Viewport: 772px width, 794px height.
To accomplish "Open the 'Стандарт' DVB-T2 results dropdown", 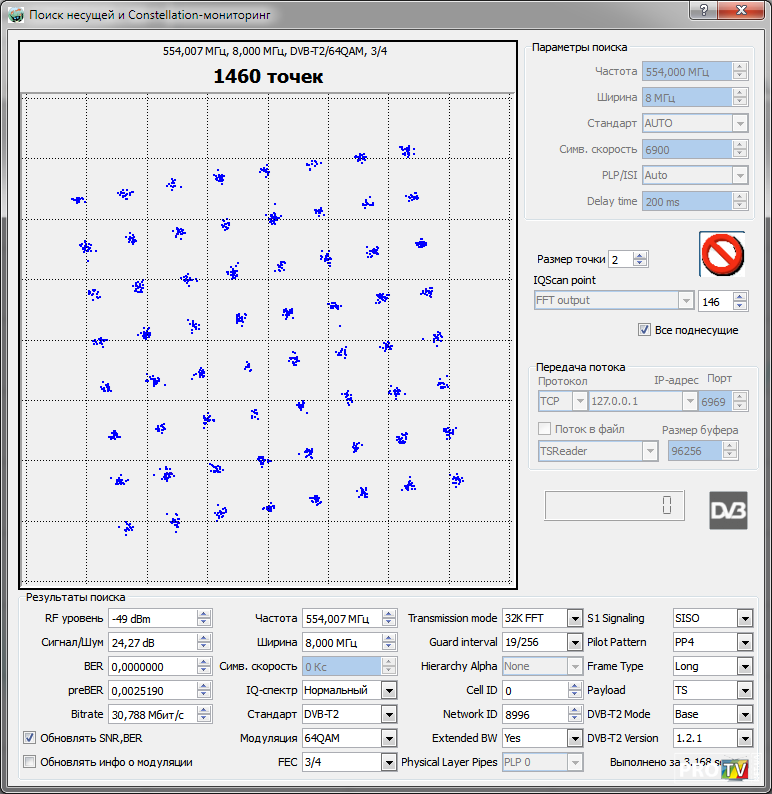I will pos(389,714).
